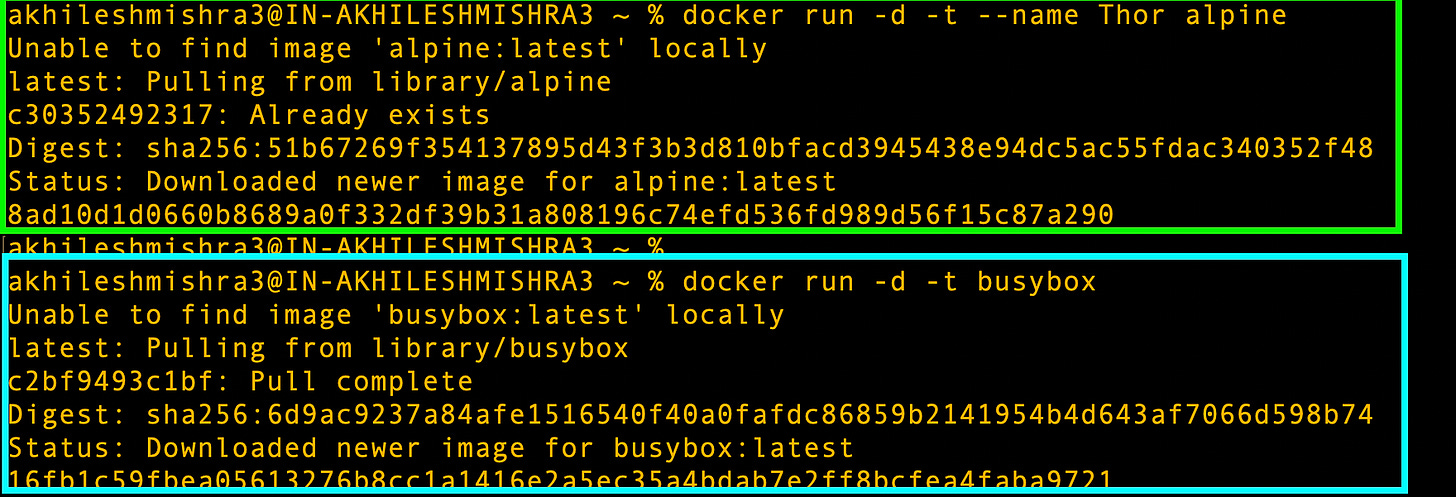Image resolution: width=1456 pixels, height=497 pixels.
Task: Select line "Unable to find image 'busybox:latest' locally"
Action: click(396, 315)
